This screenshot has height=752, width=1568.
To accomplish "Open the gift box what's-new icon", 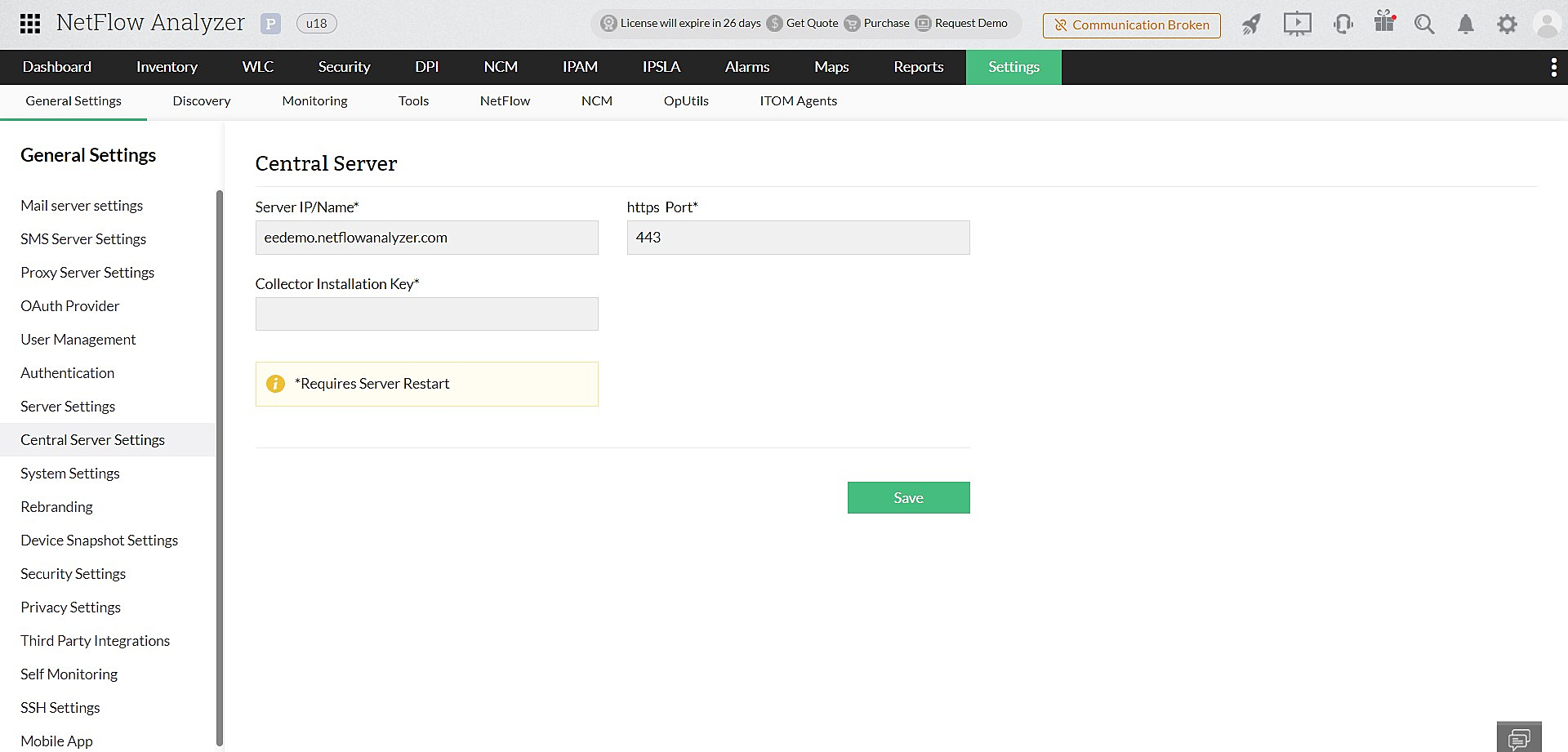I will pos(1384,22).
